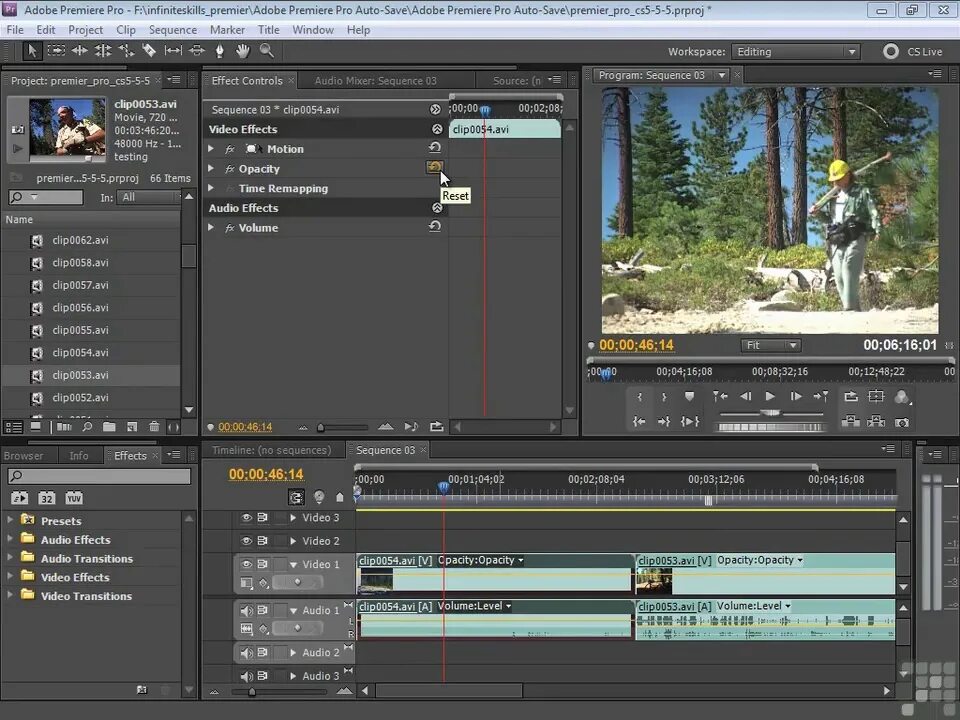Choose the Zoom magnifier tool

click(266, 51)
